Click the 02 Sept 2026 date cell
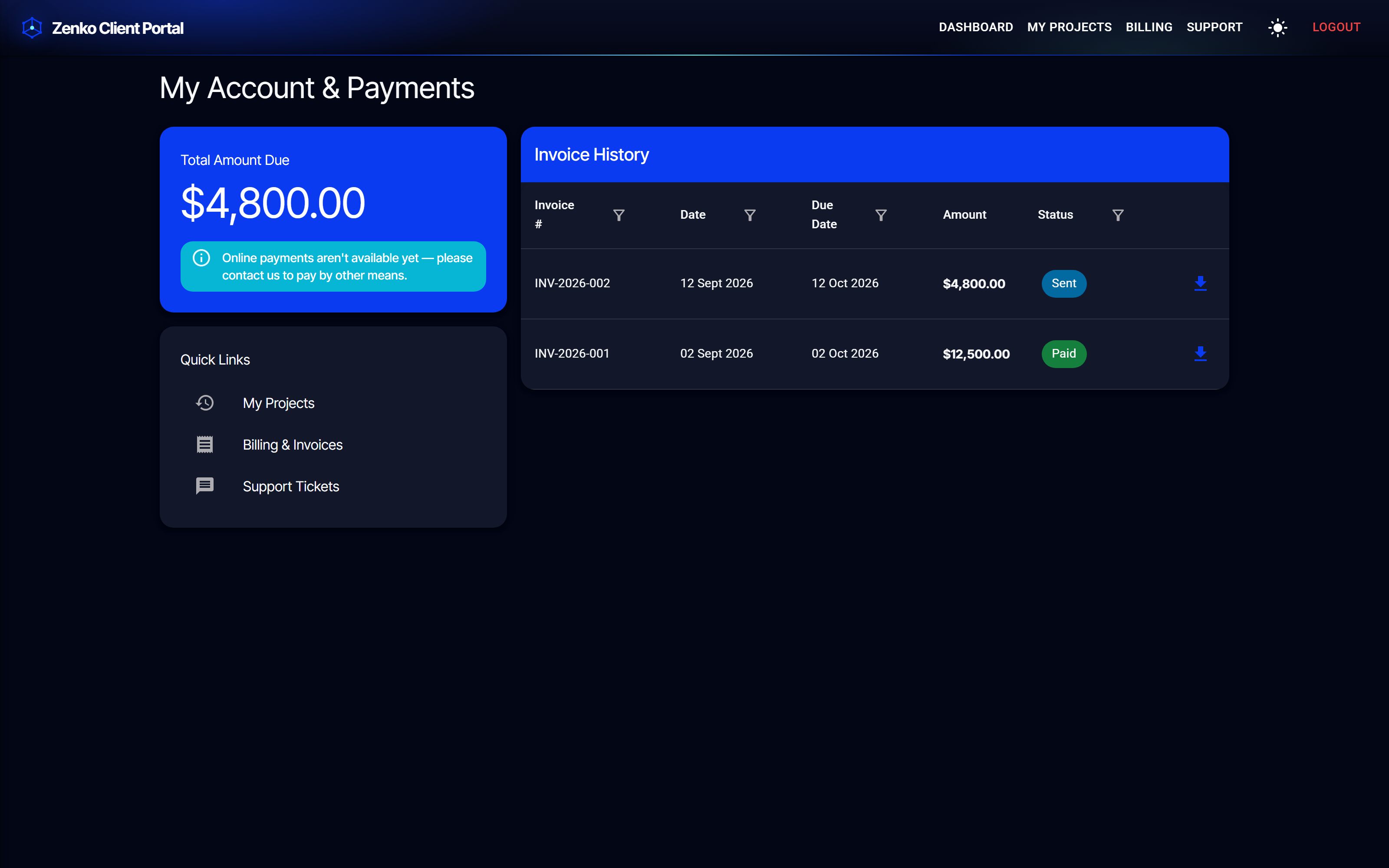This screenshot has height=868, width=1389. pos(716,354)
